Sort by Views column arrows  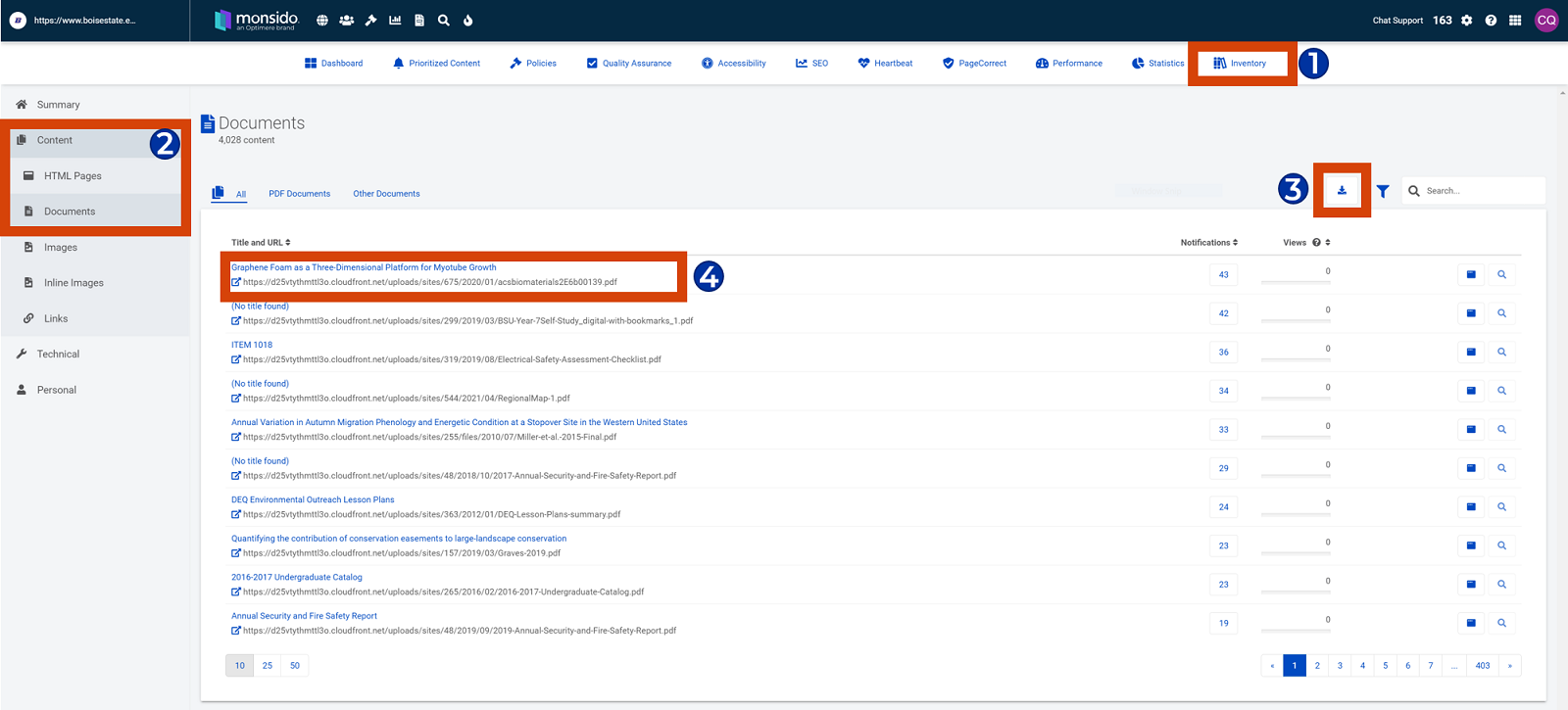point(1327,243)
